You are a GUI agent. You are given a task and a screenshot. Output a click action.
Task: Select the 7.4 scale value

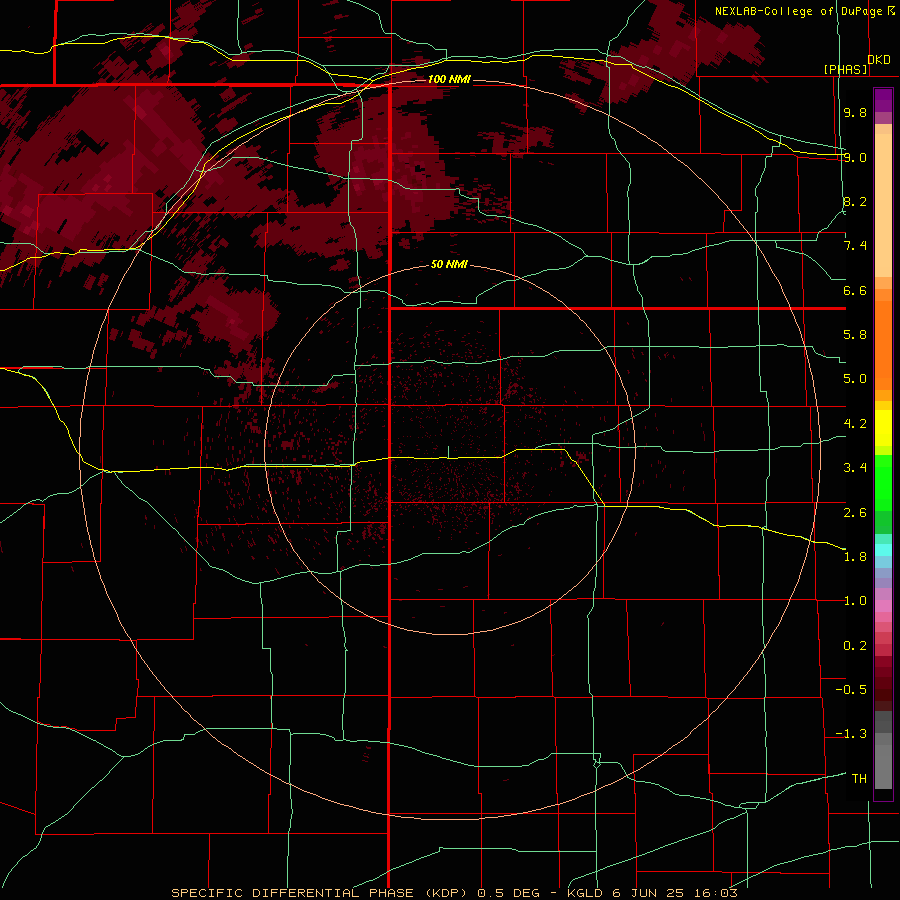pos(855,246)
